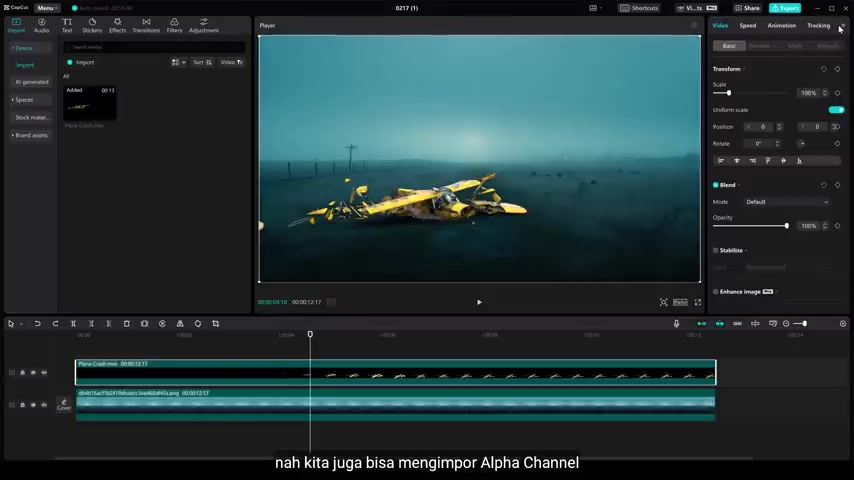
Task: Click the Delete right of playhead tool
Action: click(109, 324)
